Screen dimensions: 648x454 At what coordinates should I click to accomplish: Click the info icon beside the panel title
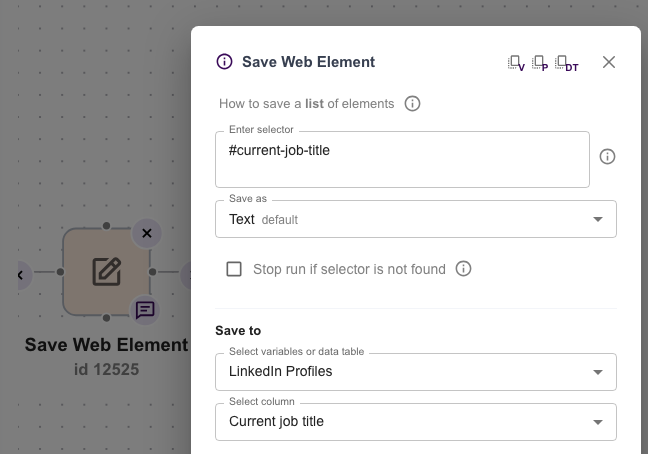(x=224, y=62)
